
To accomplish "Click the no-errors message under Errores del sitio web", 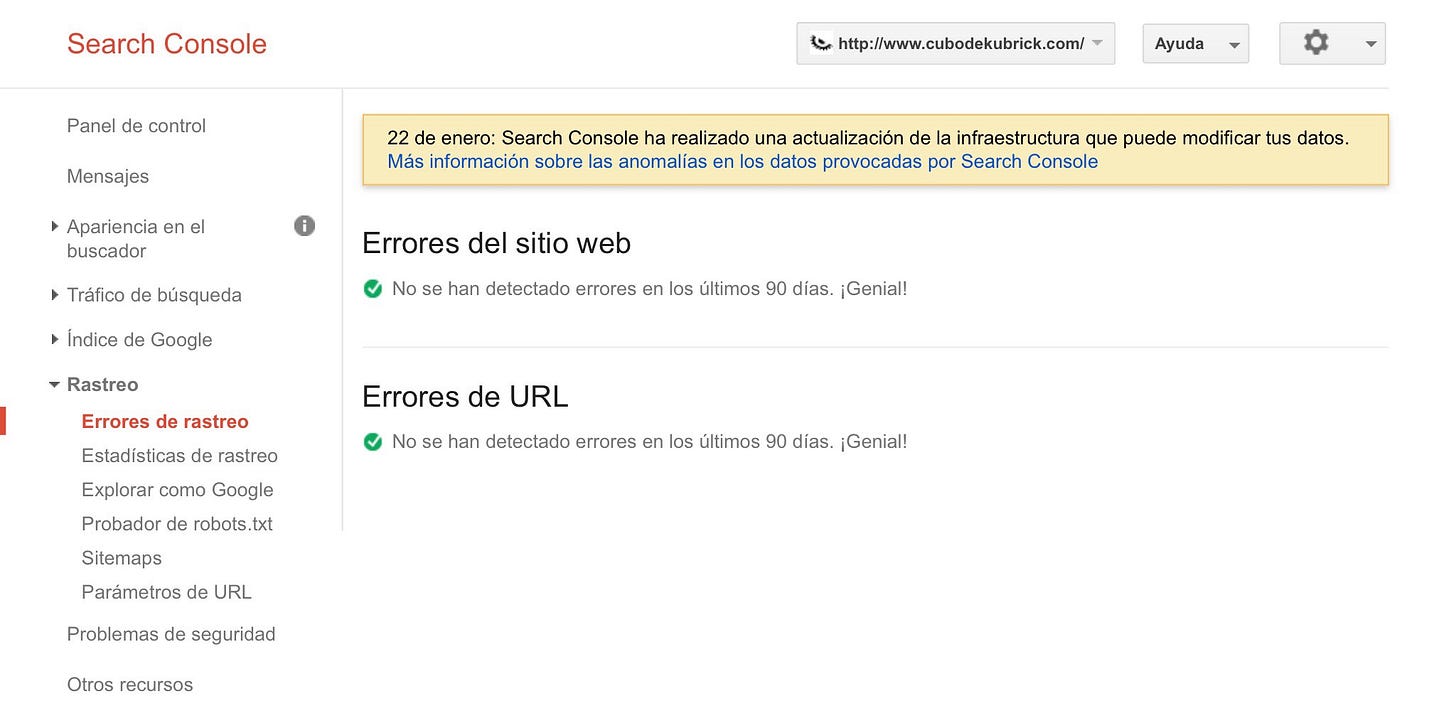I will click(650, 289).
